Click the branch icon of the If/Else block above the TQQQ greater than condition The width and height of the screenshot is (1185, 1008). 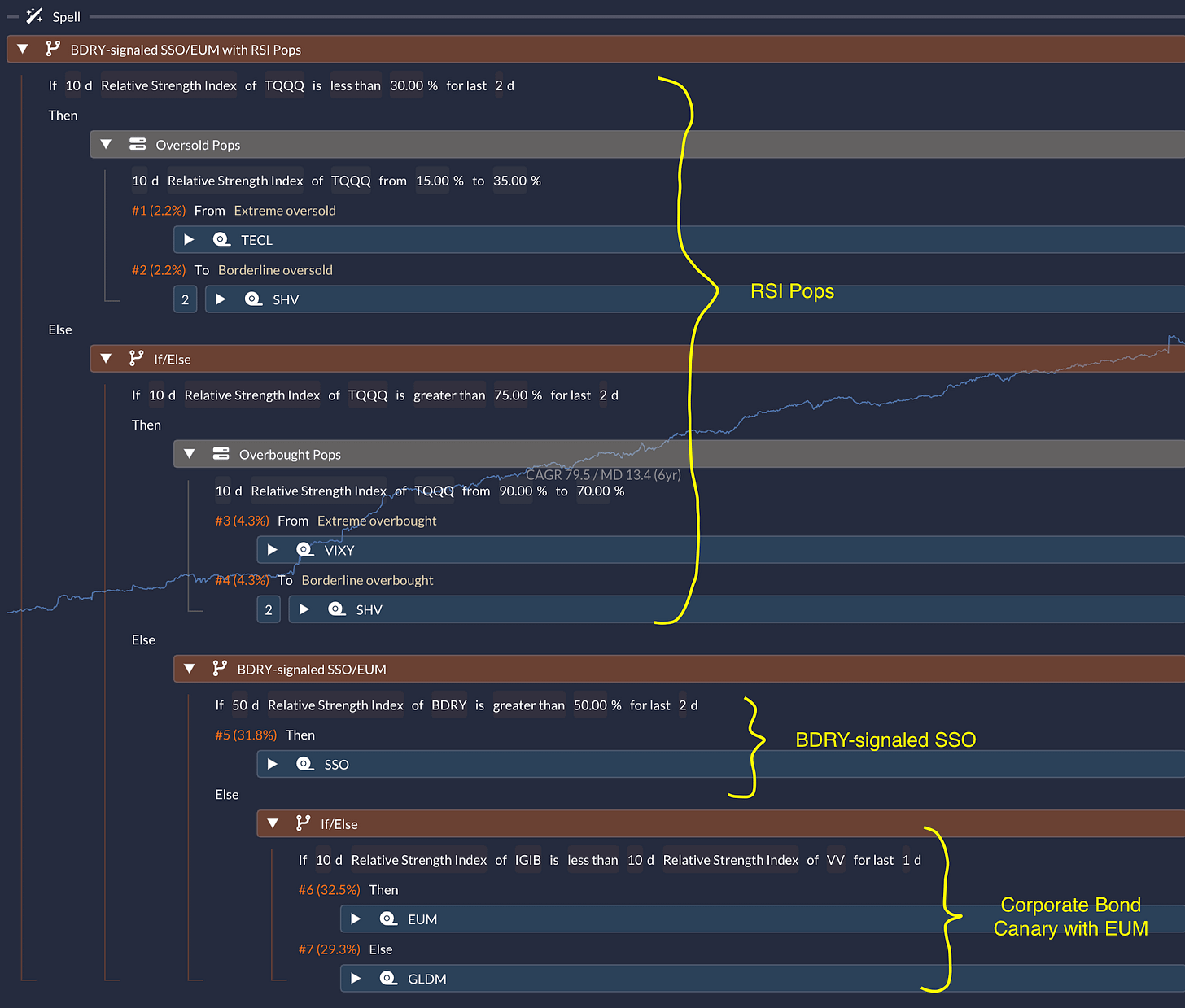[x=137, y=358]
